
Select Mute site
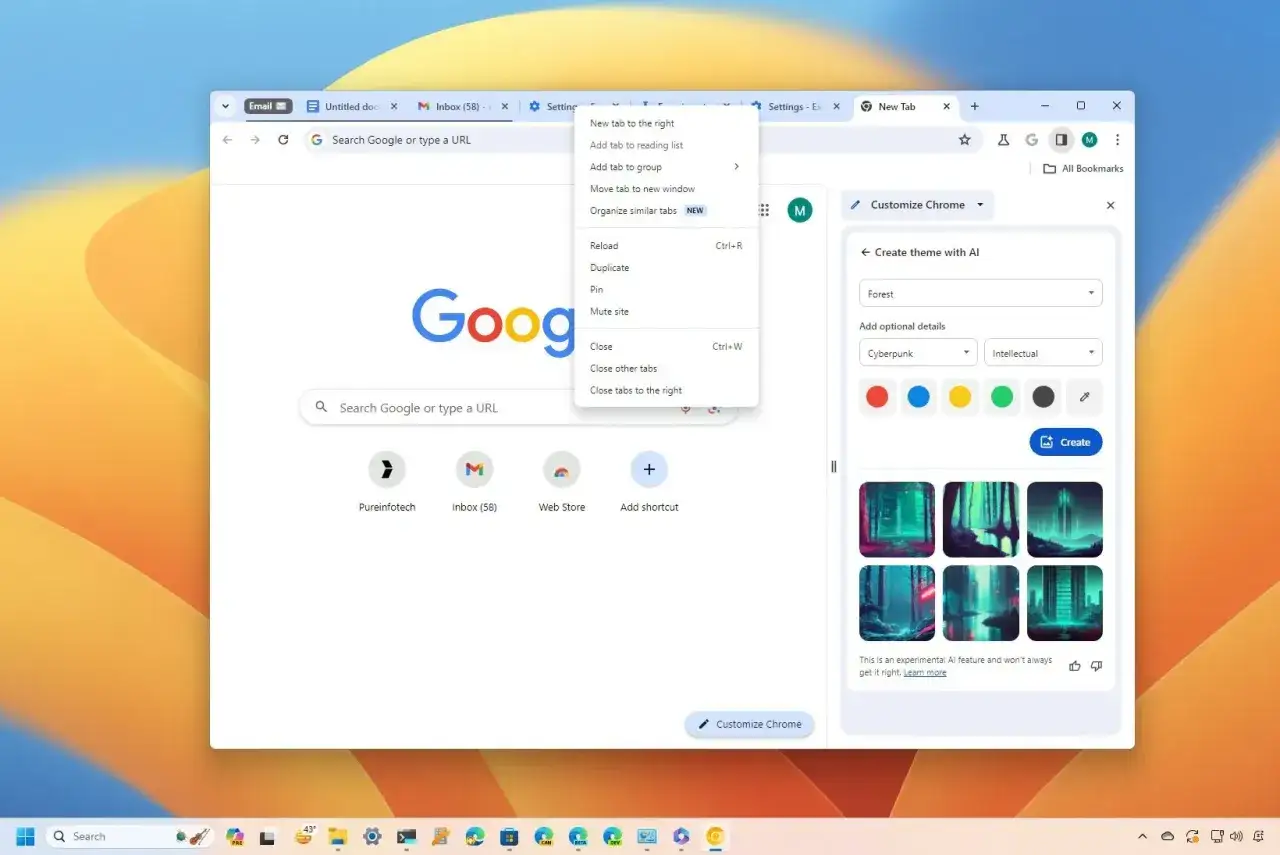666,311
